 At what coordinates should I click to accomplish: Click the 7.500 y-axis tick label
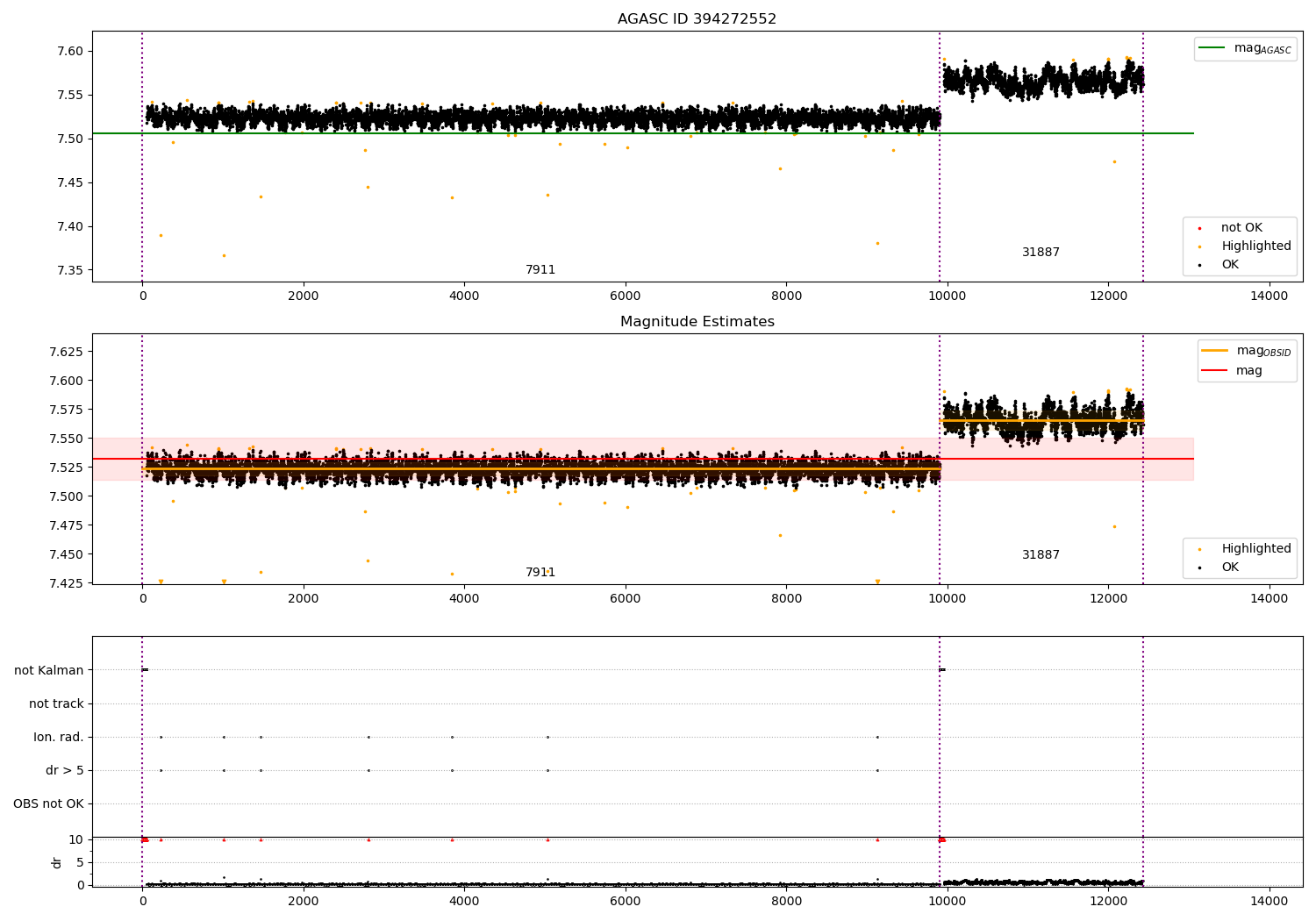tap(68, 496)
